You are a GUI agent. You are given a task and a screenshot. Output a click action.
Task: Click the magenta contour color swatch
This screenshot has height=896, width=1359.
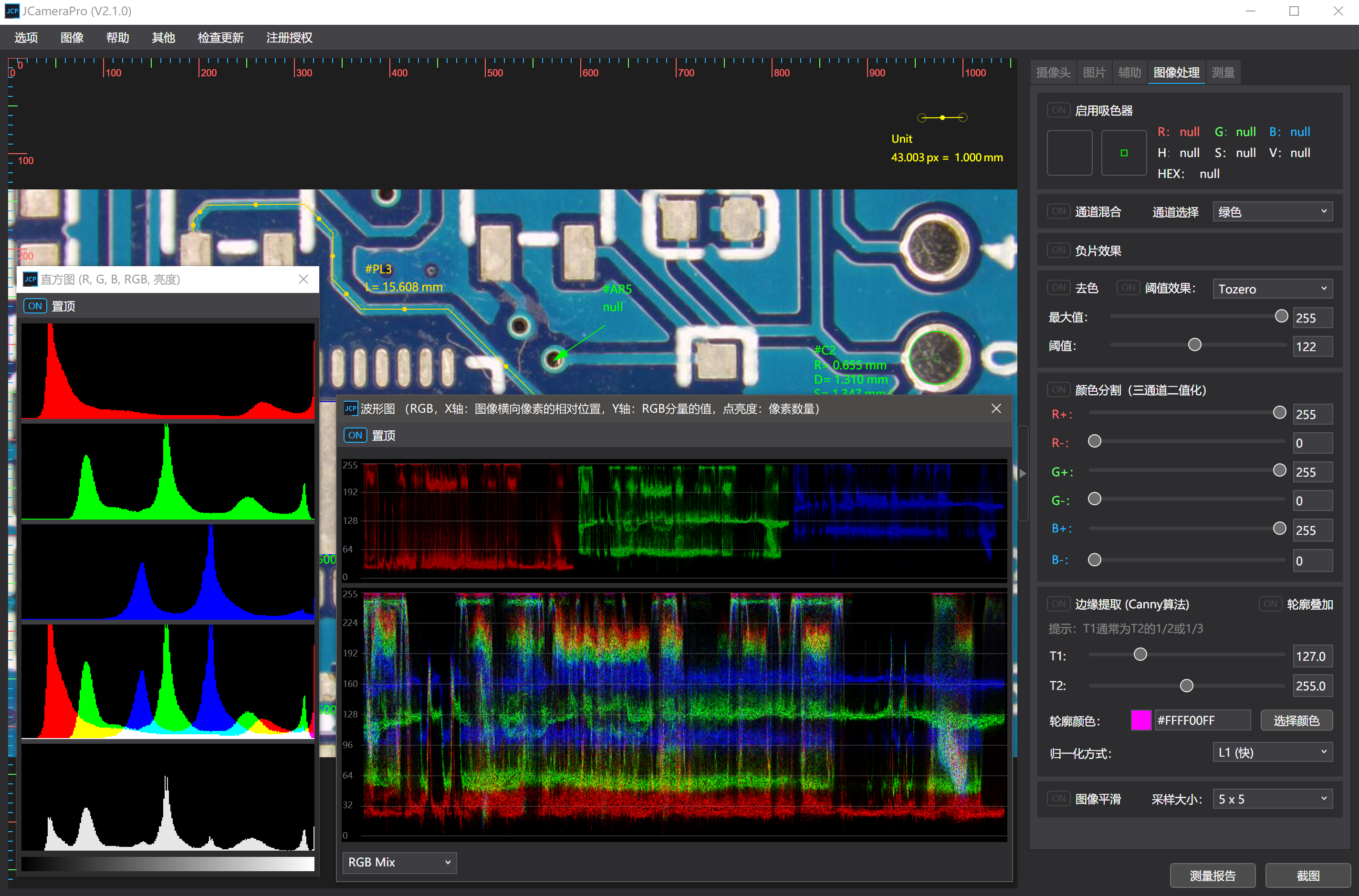coord(1140,720)
